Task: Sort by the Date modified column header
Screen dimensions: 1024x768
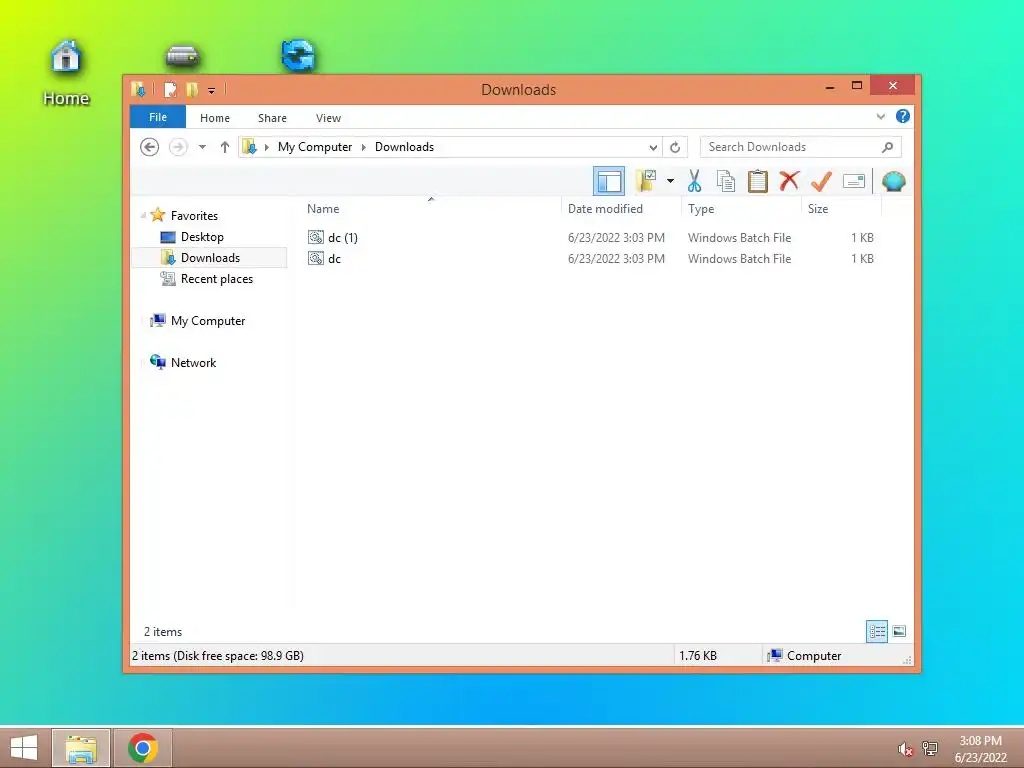Action: pyautogui.click(x=621, y=209)
